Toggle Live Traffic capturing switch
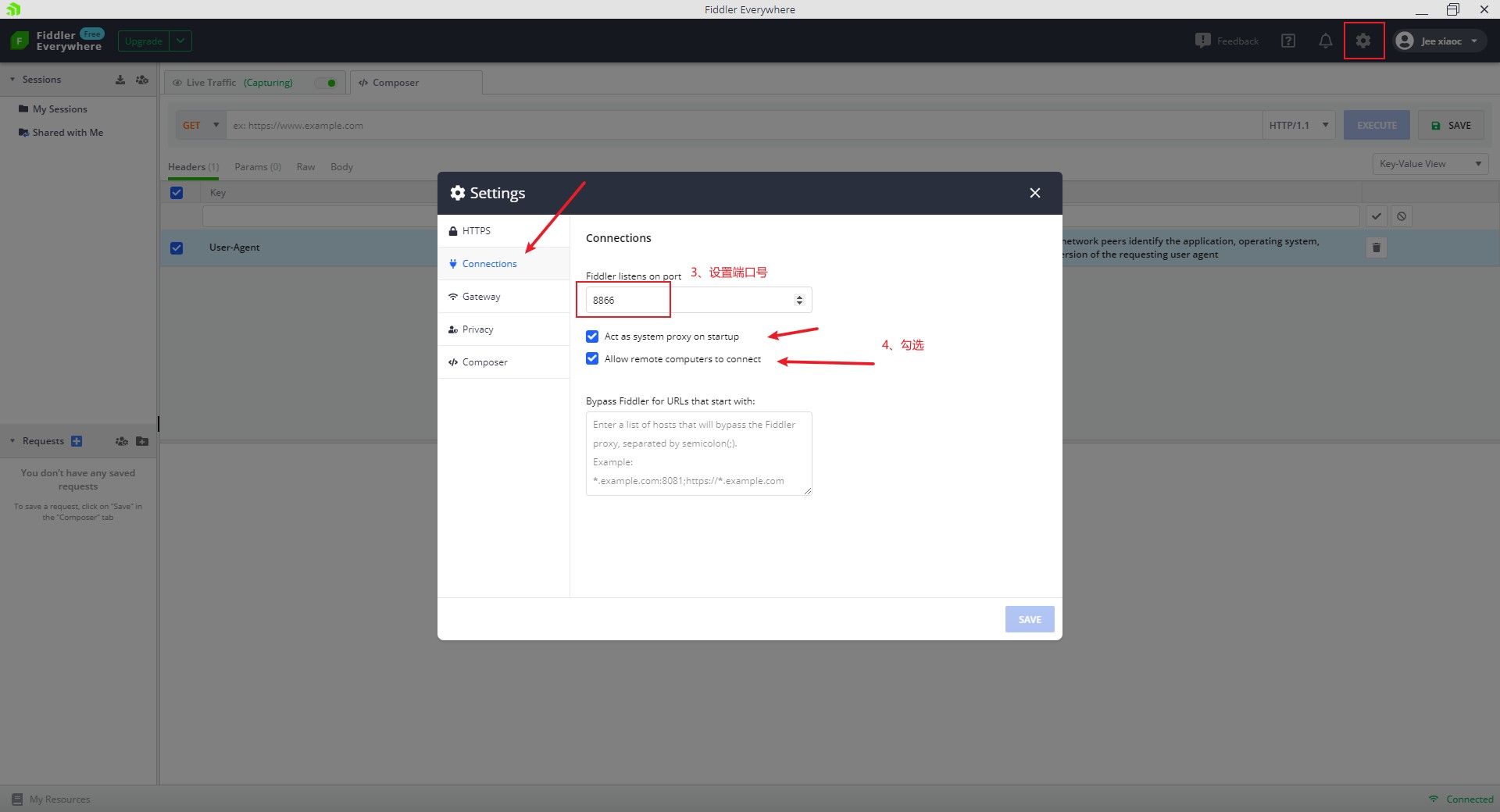 [327, 83]
